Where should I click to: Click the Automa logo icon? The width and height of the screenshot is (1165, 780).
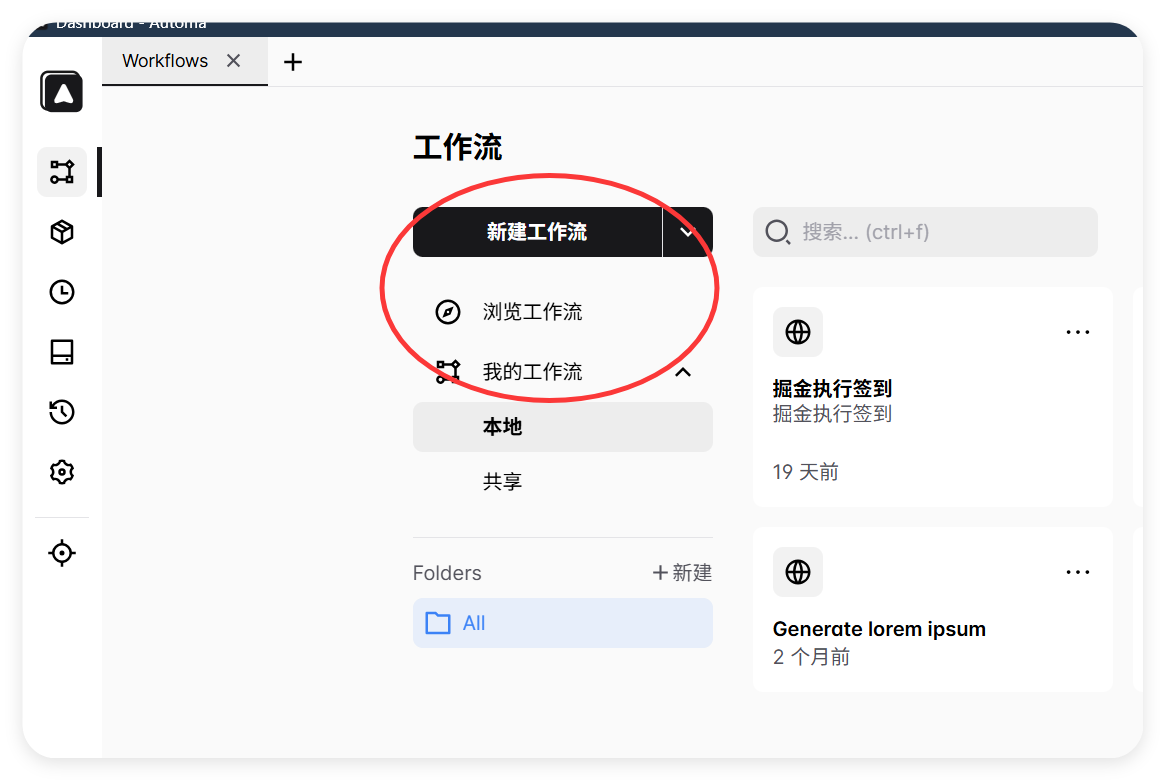pyautogui.click(x=62, y=92)
